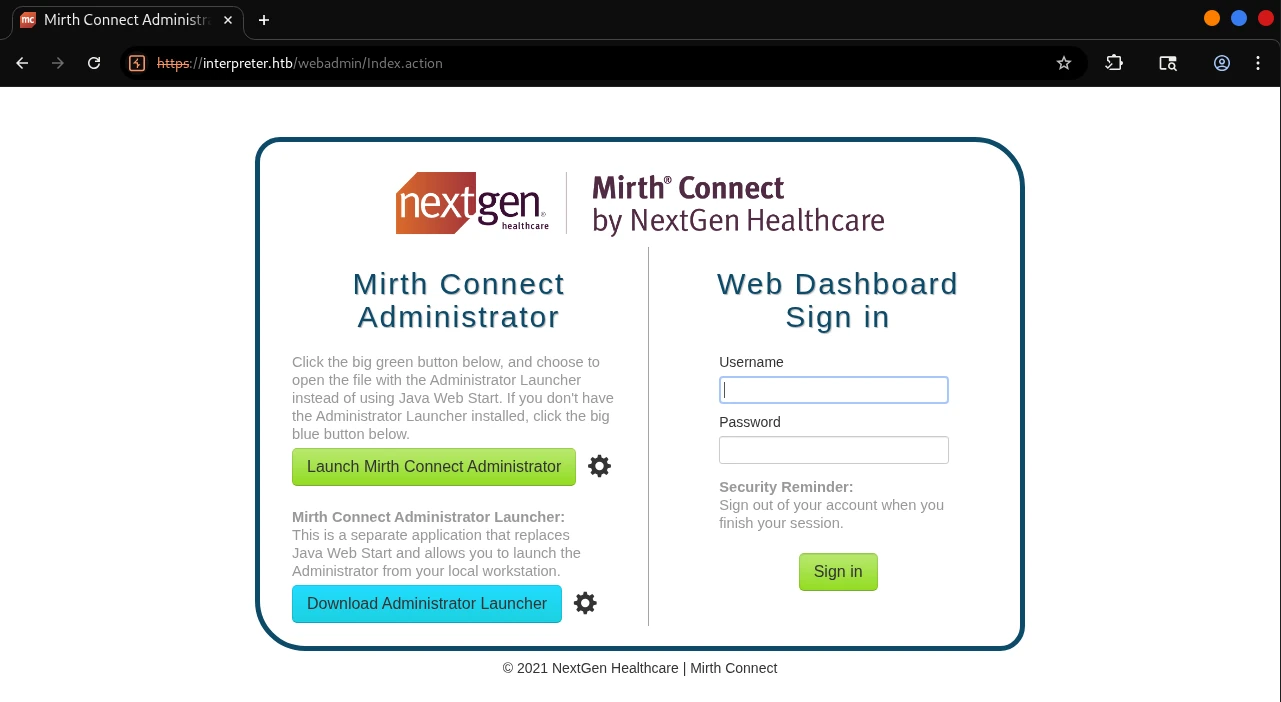Click the gear icon beside Download Administrator Launcher
Screen dimensions: 1281x702
tap(585, 603)
